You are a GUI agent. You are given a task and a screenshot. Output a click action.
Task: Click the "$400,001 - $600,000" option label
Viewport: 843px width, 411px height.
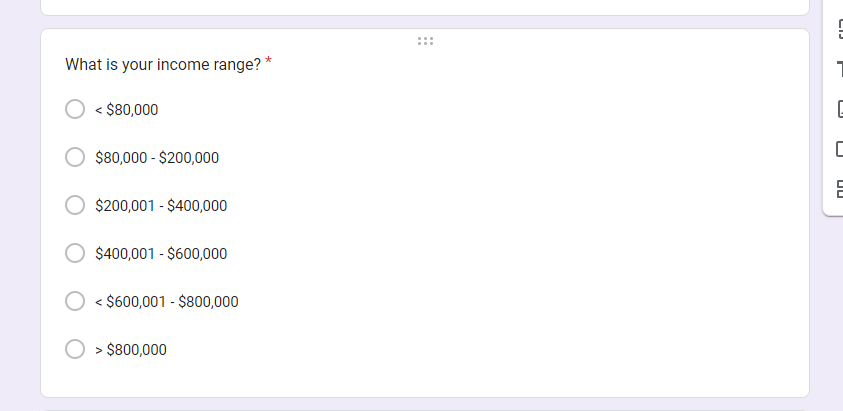click(x=161, y=253)
